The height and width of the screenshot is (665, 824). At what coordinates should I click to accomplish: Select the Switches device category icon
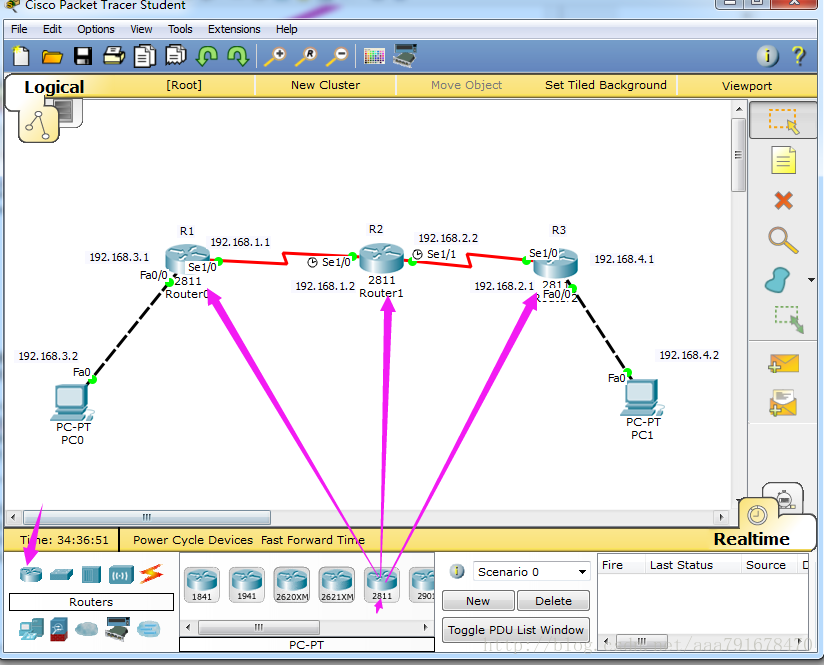61,575
